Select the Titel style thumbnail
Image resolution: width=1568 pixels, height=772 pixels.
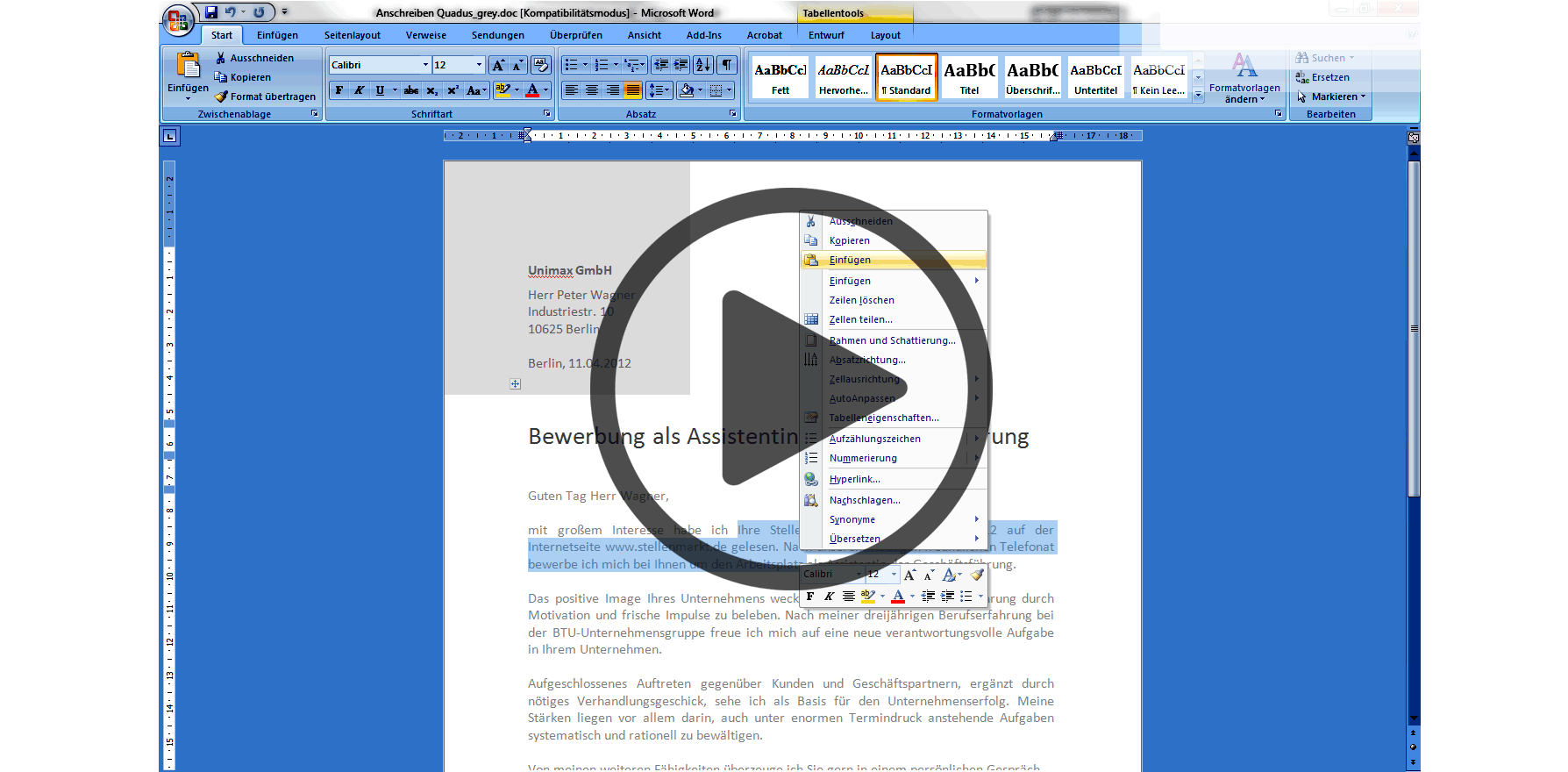969,77
